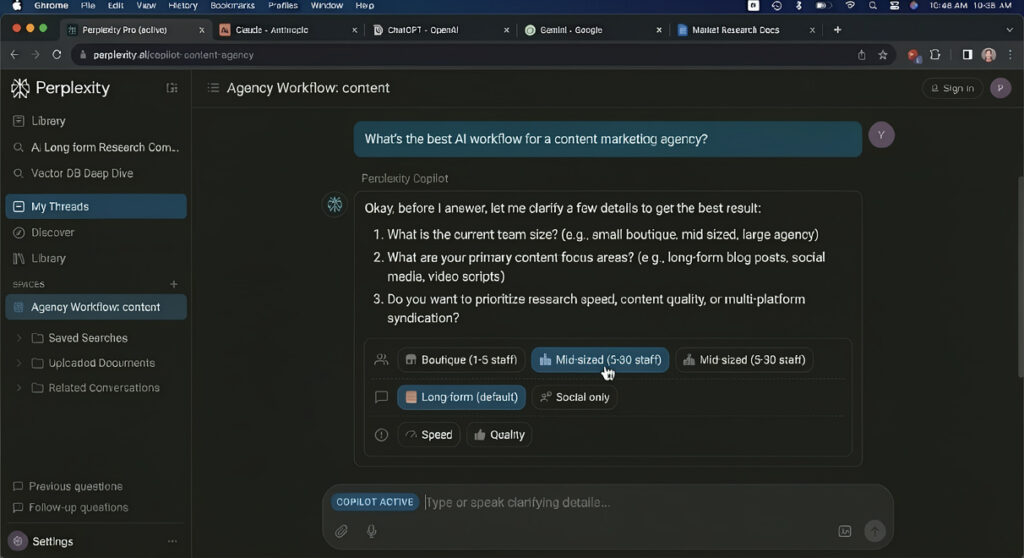The width and height of the screenshot is (1024, 558).
Task: Attach a file with the paperclip icon
Action: (x=341, y=531)
